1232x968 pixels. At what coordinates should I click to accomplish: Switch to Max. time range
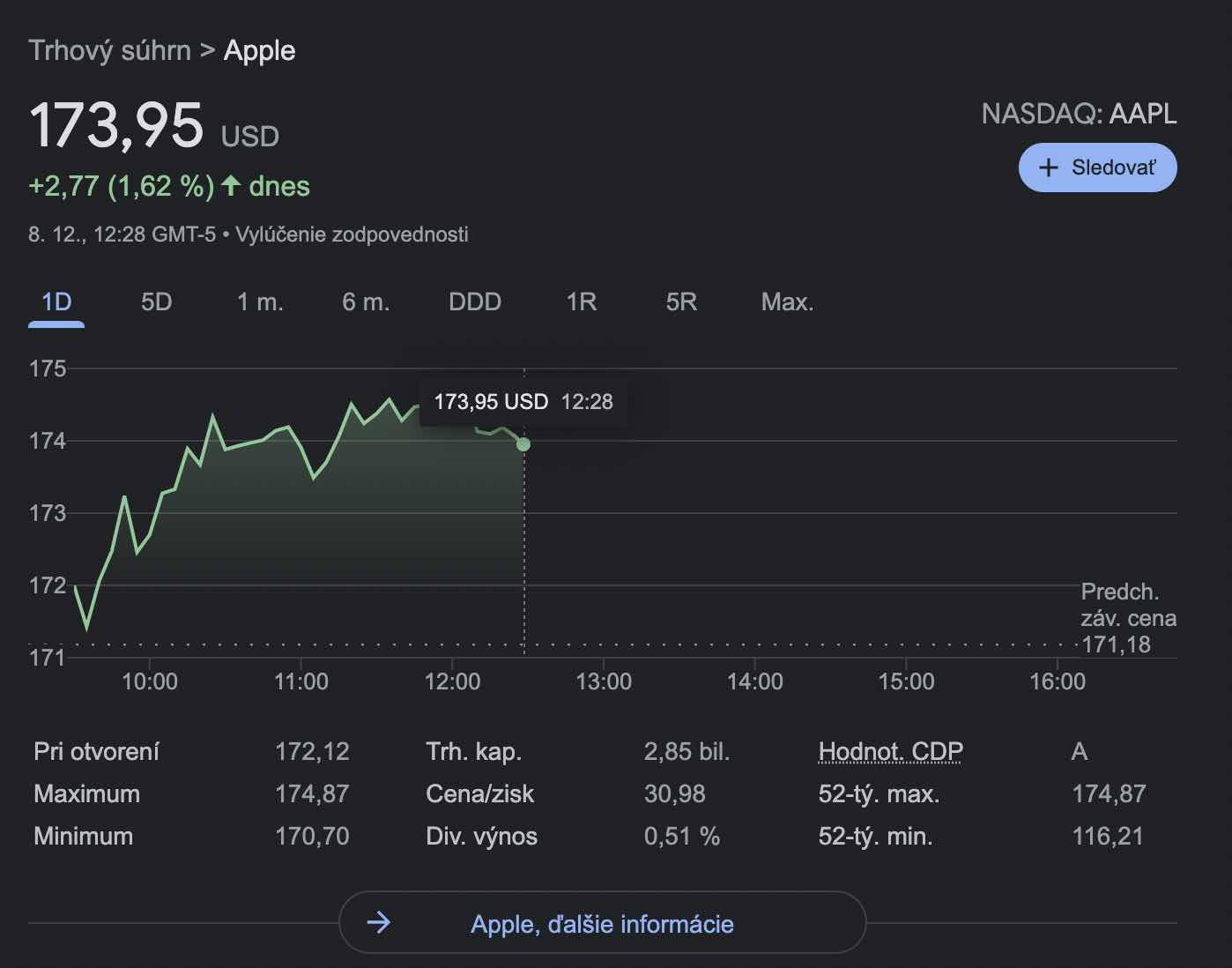(787, 302)
